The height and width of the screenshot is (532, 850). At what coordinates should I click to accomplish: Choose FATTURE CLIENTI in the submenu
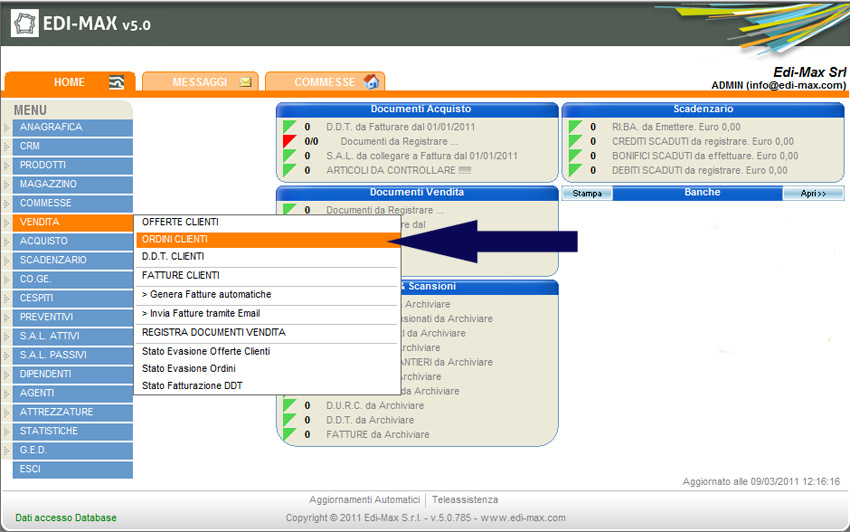(180, 275)
